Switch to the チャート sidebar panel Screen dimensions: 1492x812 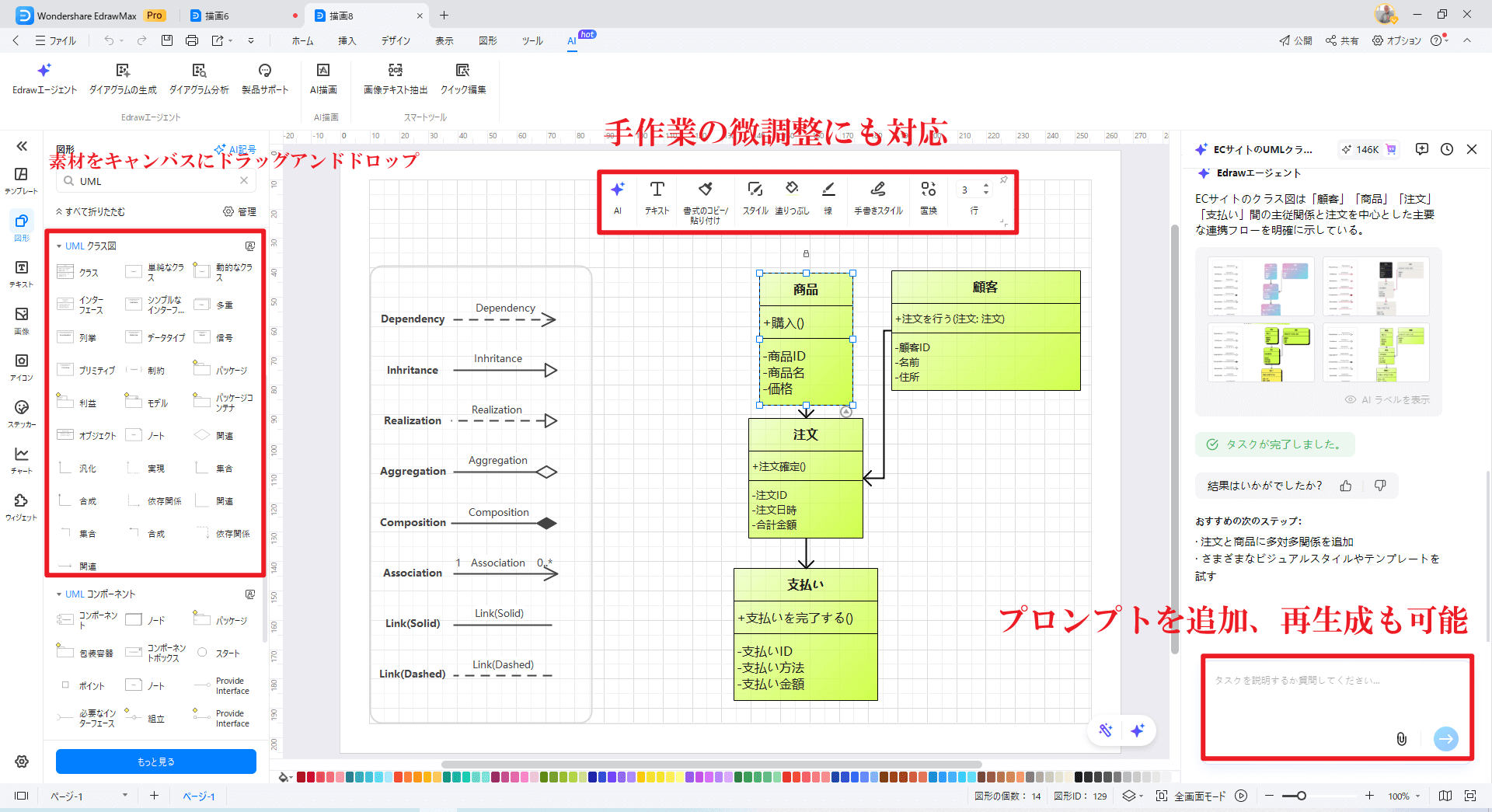[x=21, y=458]
